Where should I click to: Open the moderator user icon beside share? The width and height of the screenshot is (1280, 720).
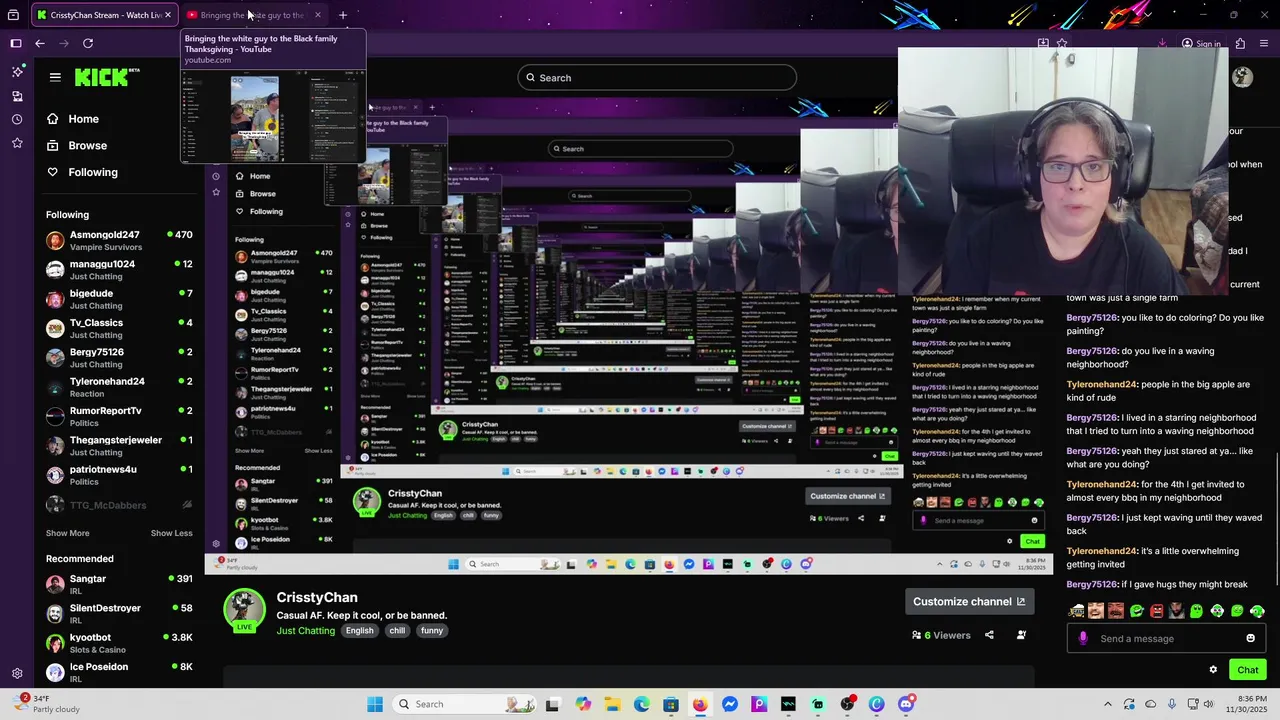coord(1021,635)
